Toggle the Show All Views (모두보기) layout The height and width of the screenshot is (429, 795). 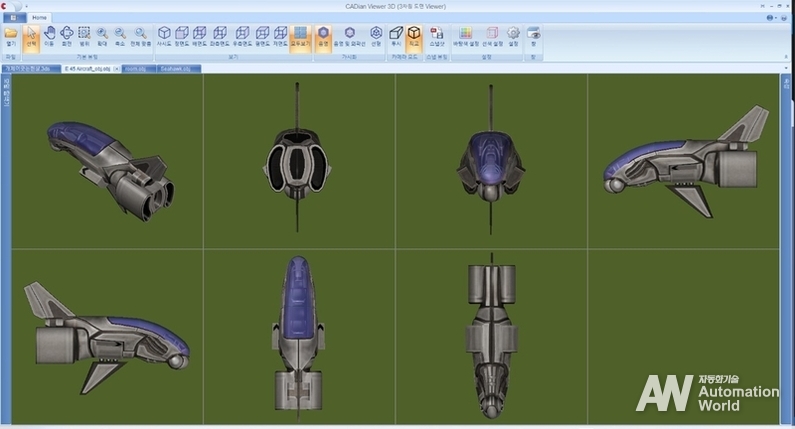click(299, 37)
